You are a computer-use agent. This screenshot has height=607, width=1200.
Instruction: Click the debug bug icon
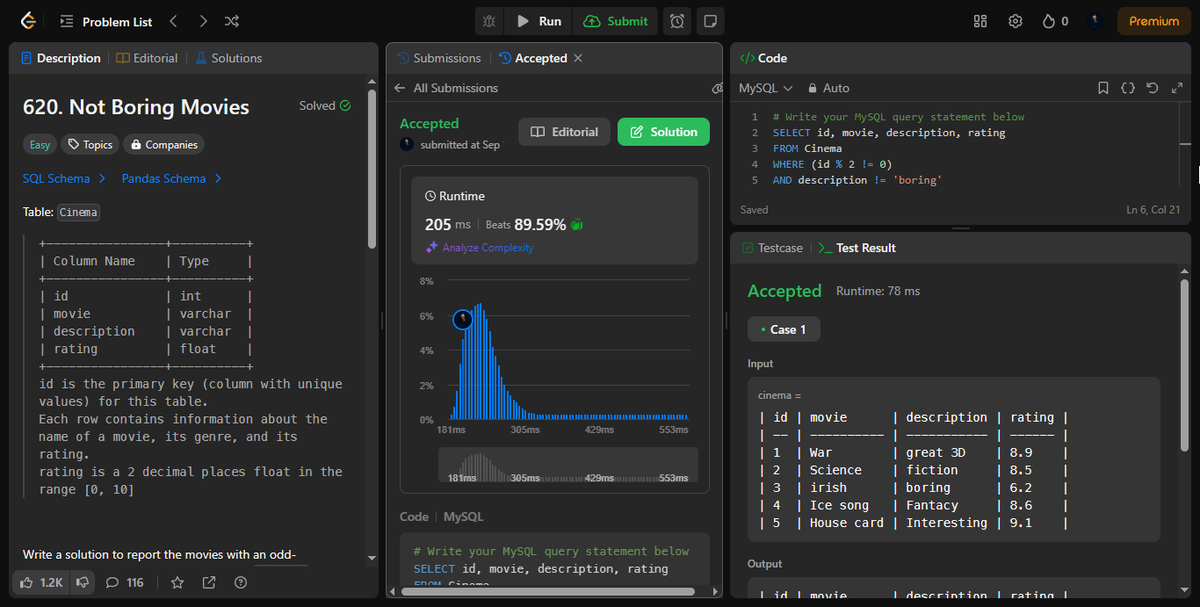click(489, 21)
